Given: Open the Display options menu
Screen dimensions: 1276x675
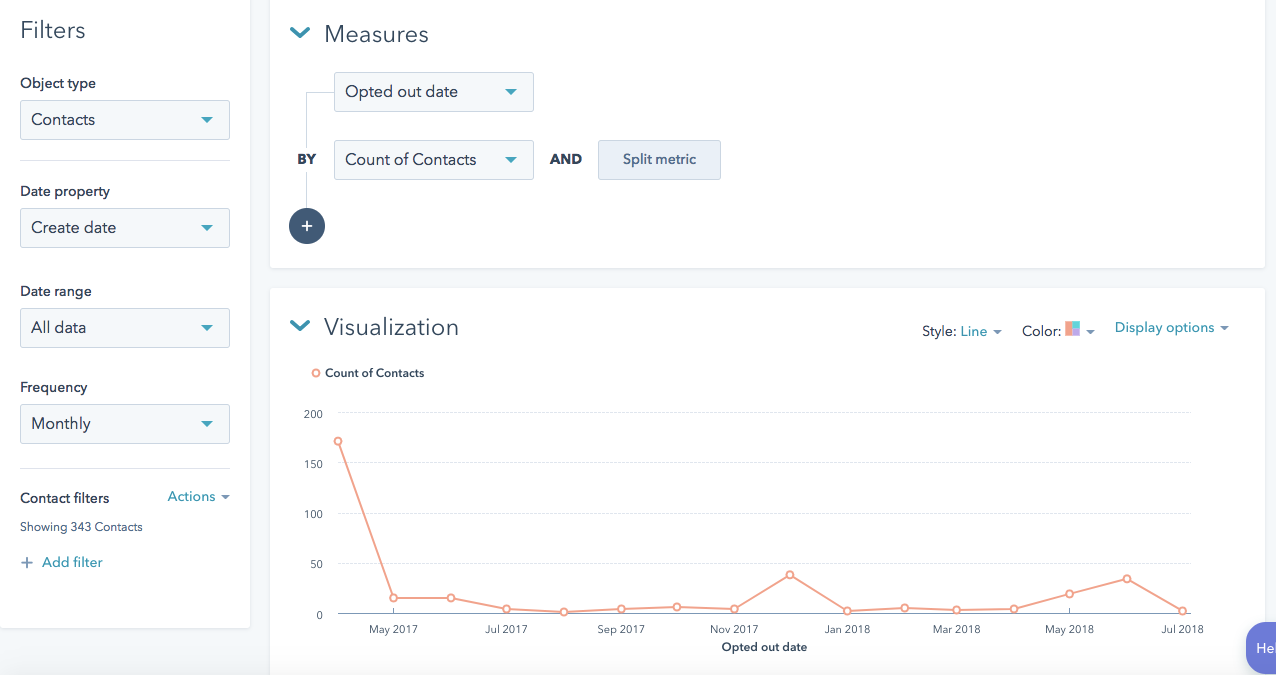Looking at the screenshot, I should coord(1171,327).
